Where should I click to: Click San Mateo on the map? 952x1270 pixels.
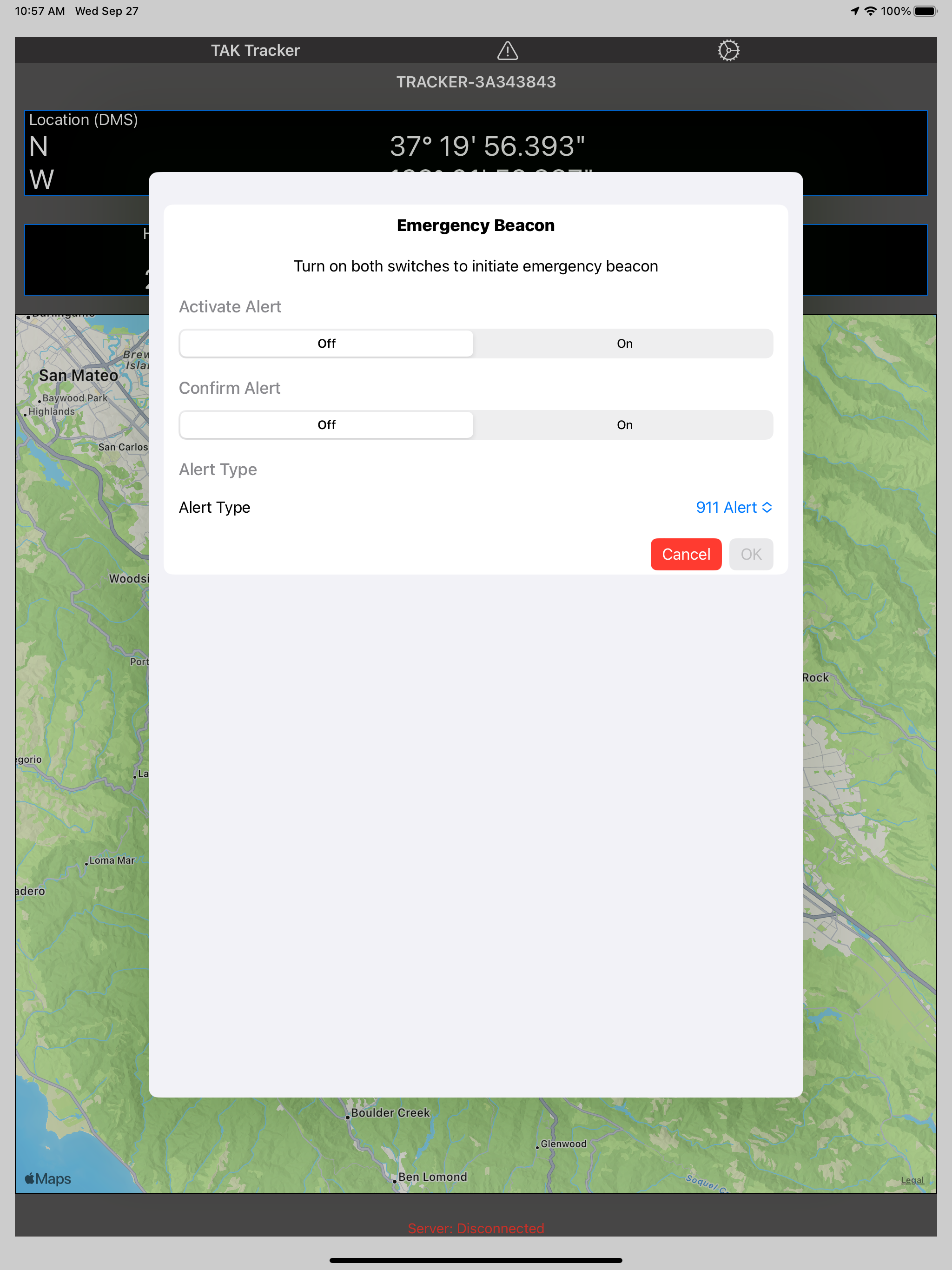click(x=79, y=376)
